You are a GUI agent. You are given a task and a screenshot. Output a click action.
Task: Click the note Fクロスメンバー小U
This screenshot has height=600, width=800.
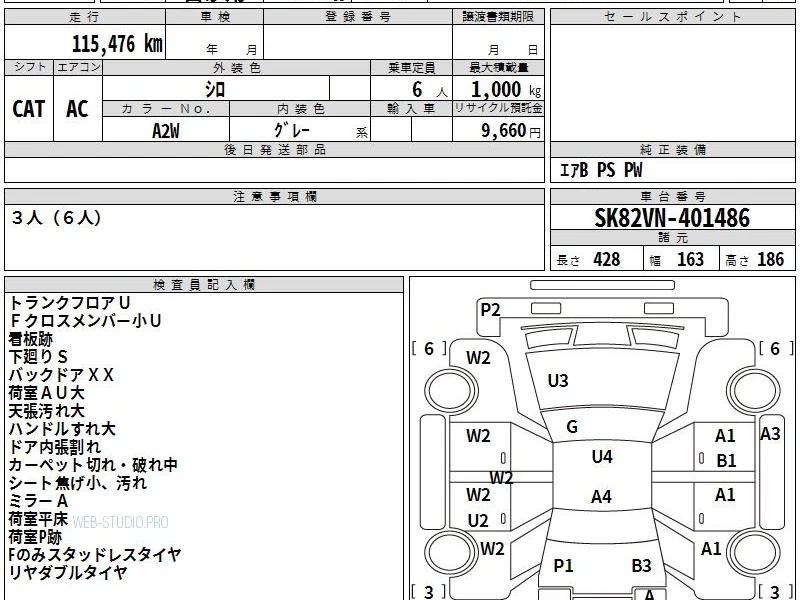(x=85, y=320)
